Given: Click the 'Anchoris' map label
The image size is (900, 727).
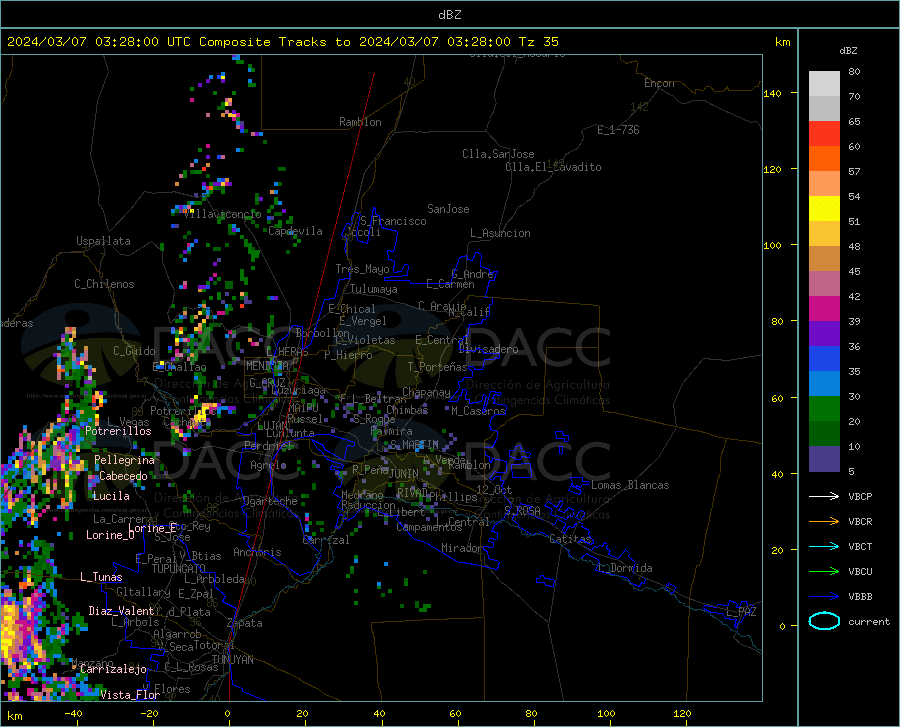Looking at the screenshot, I should [x=257, y=553].
